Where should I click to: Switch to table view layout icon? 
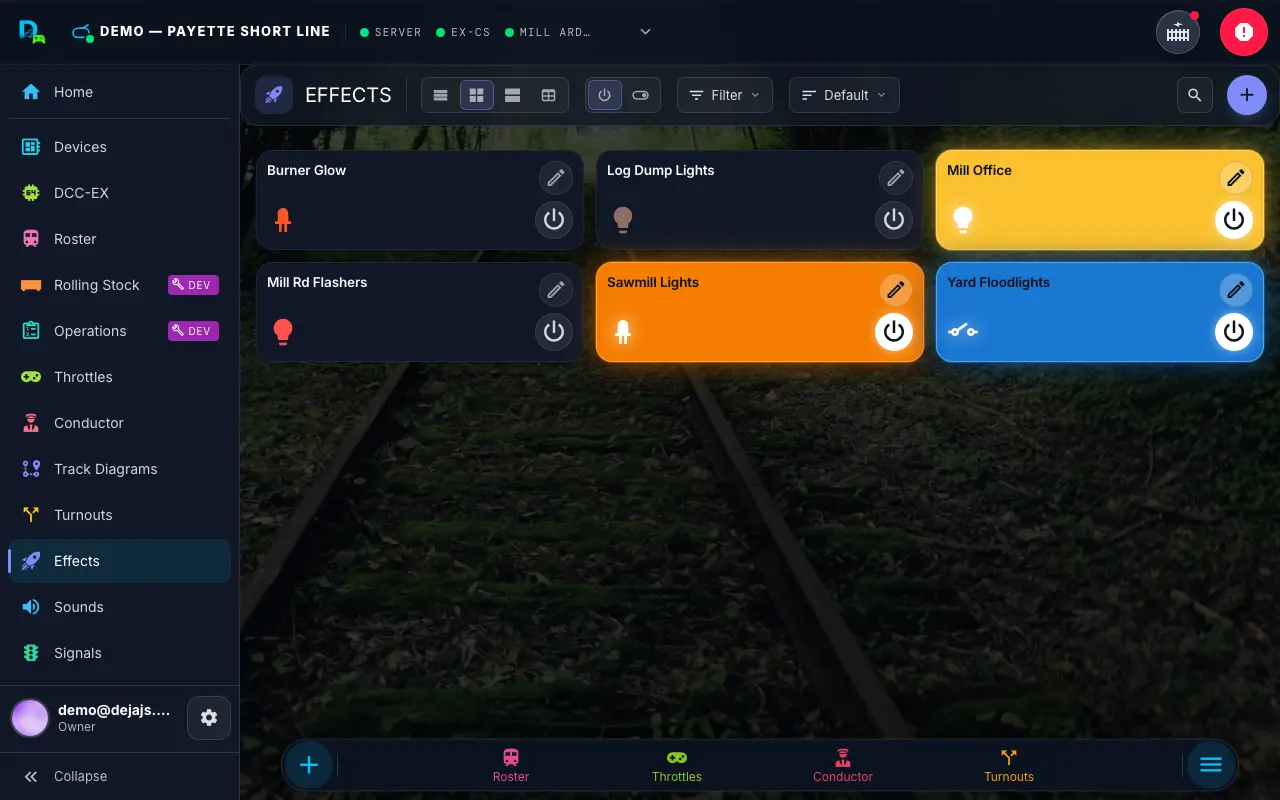(549, 96)
